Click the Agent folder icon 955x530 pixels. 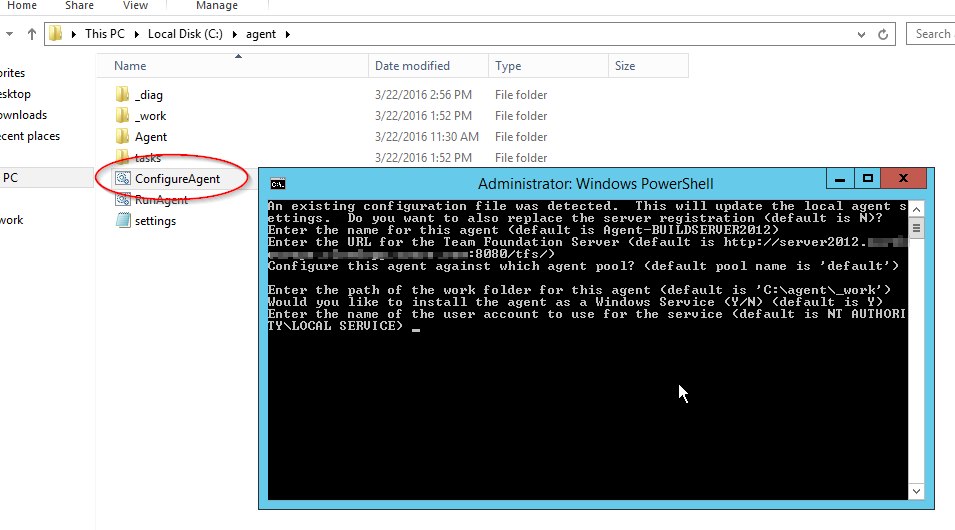122,137
